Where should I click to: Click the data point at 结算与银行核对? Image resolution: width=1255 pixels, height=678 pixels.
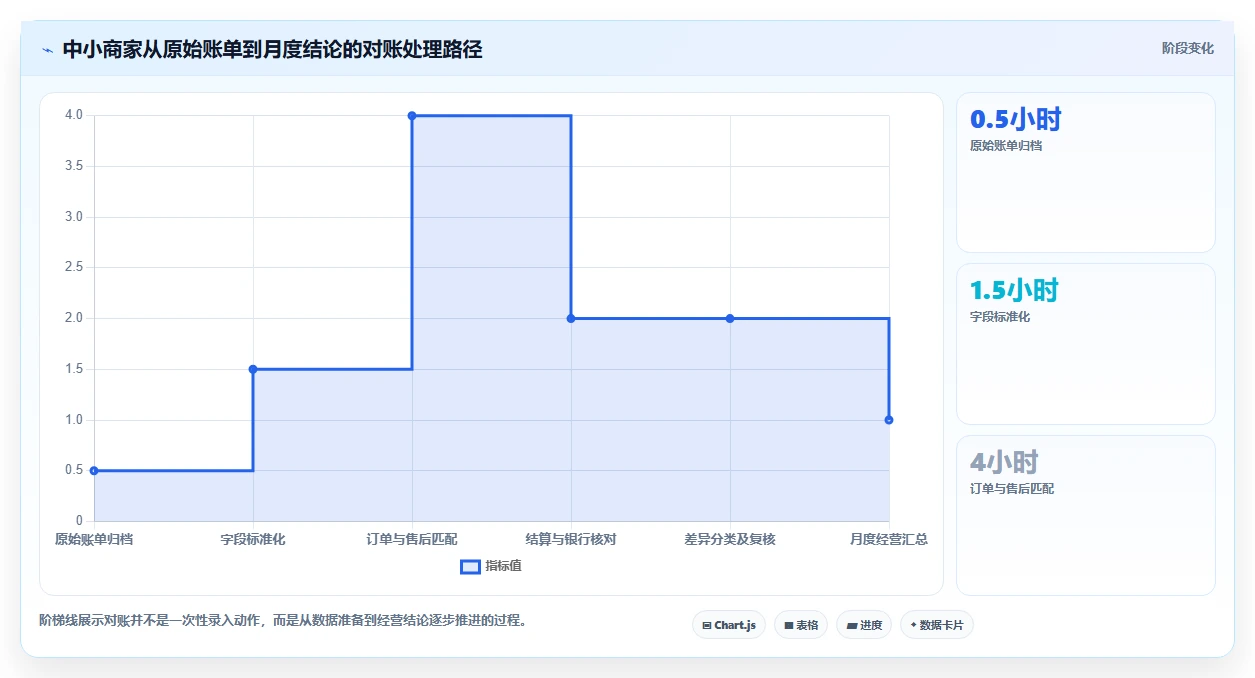[x=571, y=318]
